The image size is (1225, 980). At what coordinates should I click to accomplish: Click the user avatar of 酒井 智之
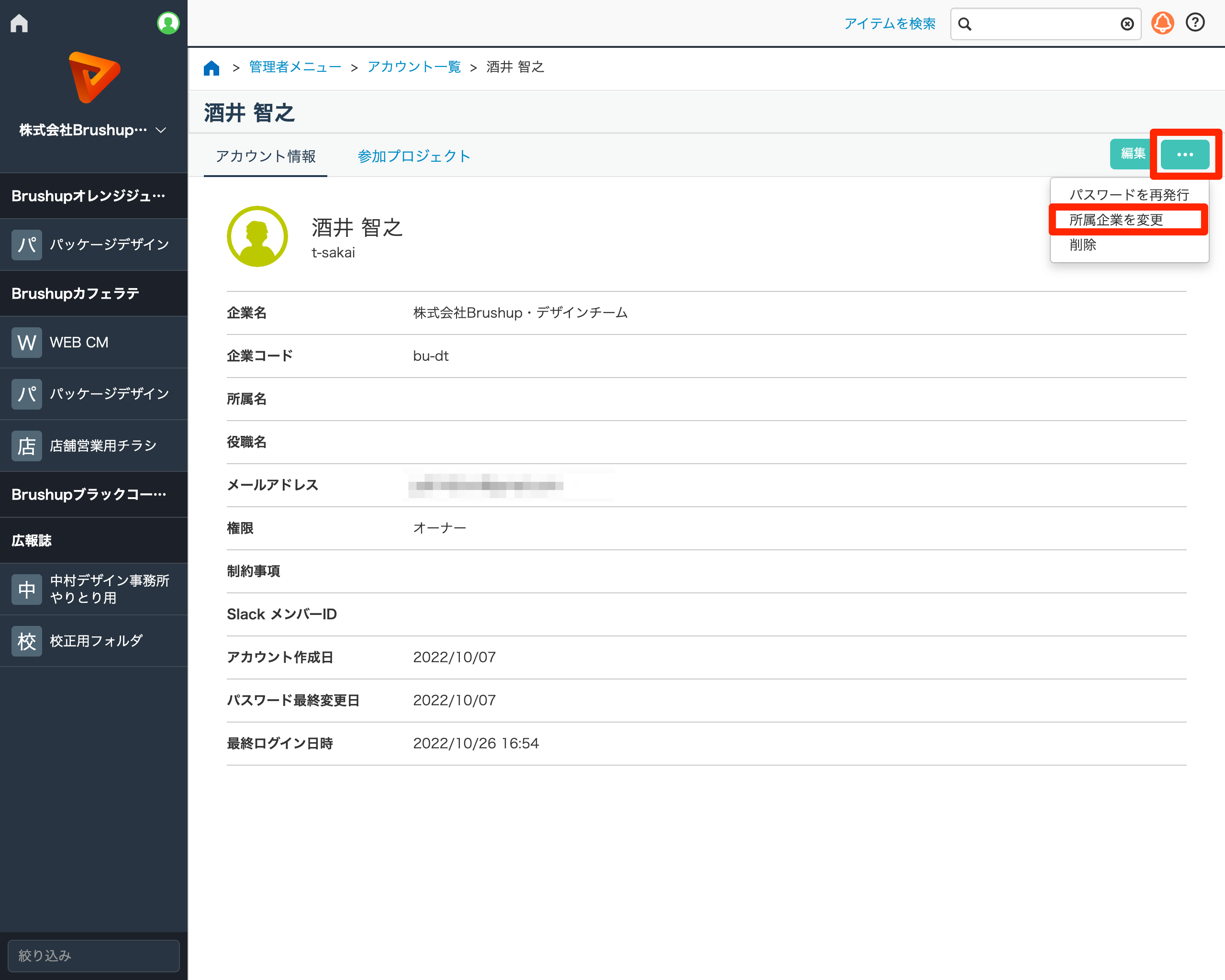(257, 236)
